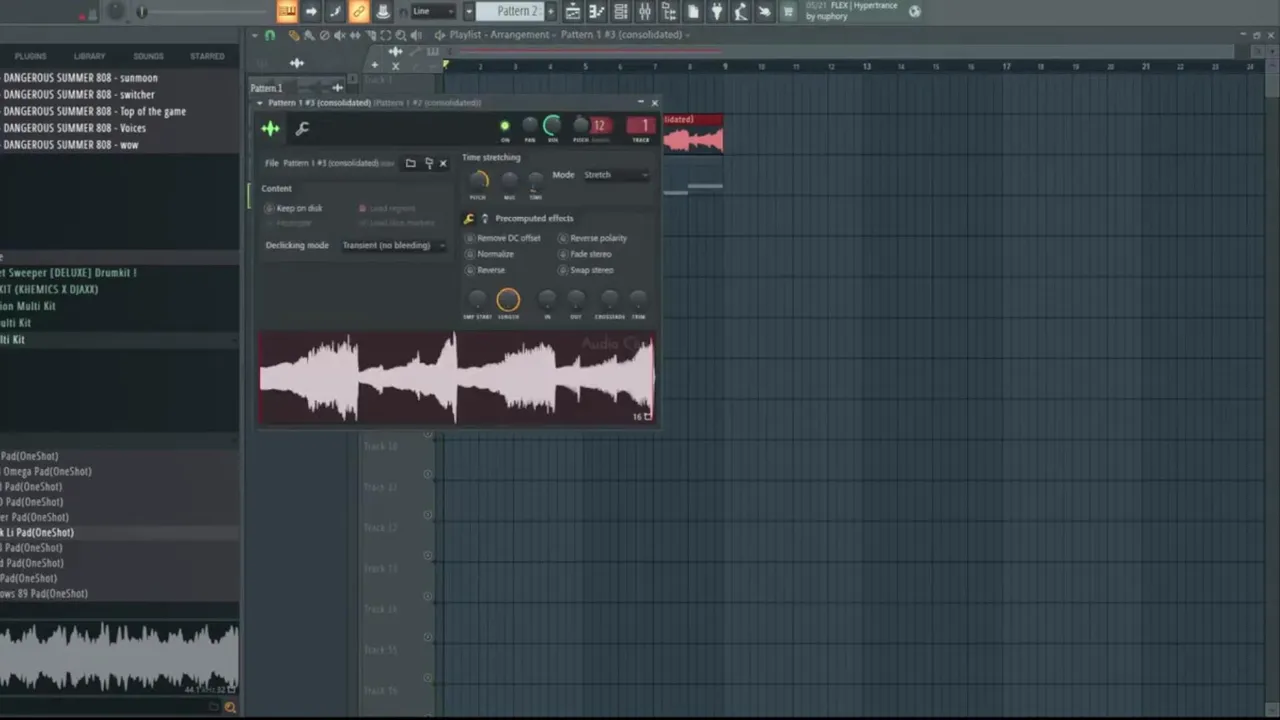Enable Normalize effect

point(490,254)
